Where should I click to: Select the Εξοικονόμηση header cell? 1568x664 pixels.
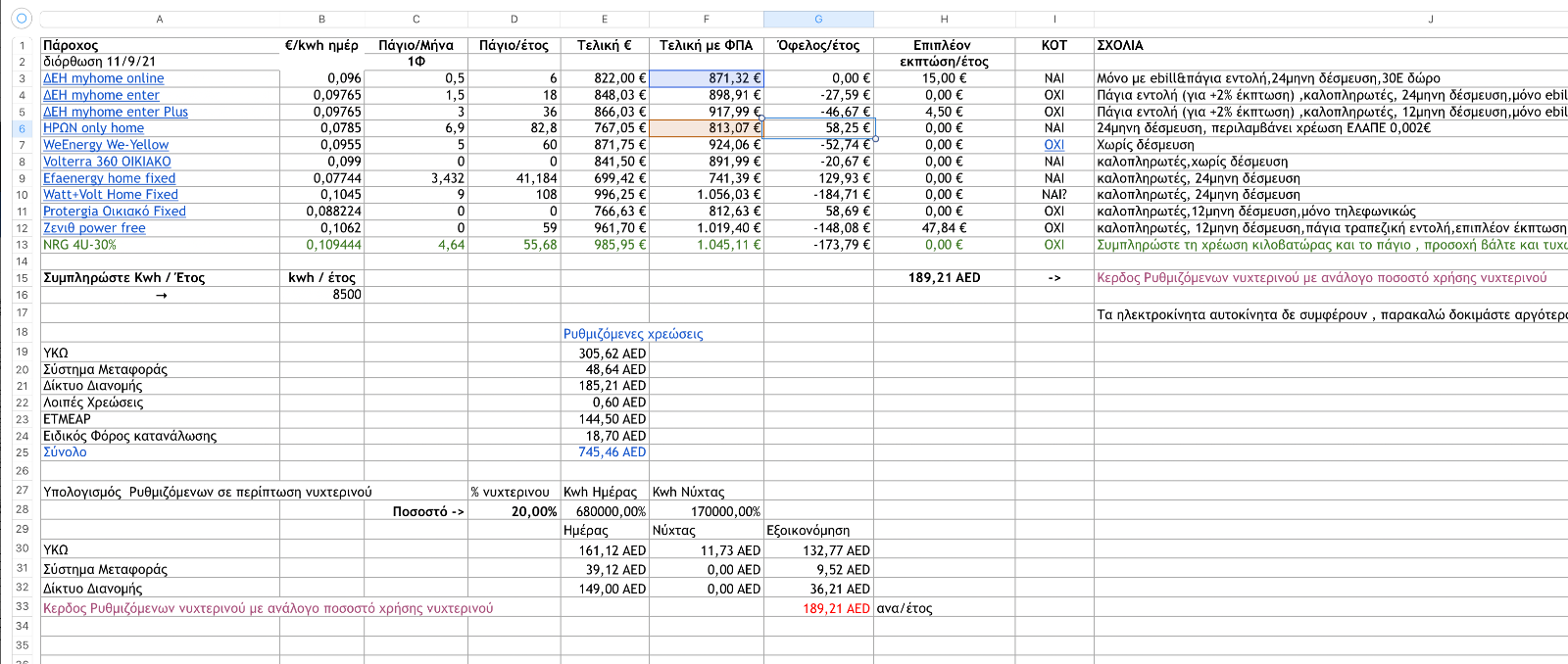click(818, 531)
